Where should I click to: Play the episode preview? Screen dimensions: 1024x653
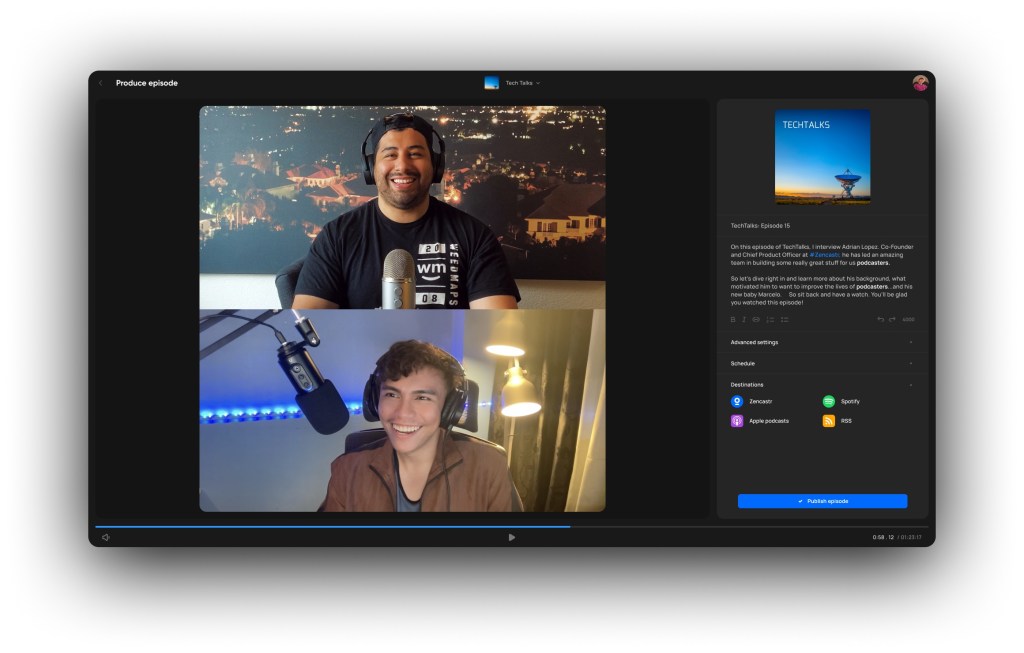511,537
